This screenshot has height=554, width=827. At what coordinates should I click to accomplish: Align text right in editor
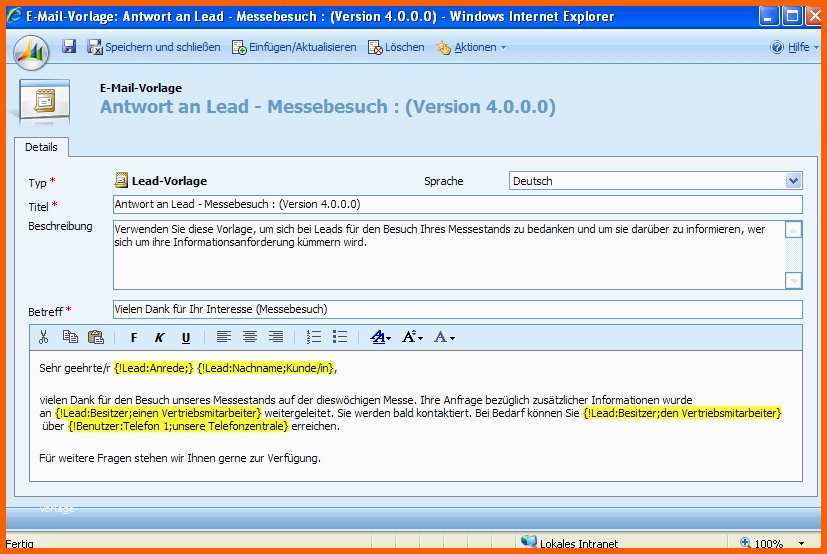[x=276, y=338]
